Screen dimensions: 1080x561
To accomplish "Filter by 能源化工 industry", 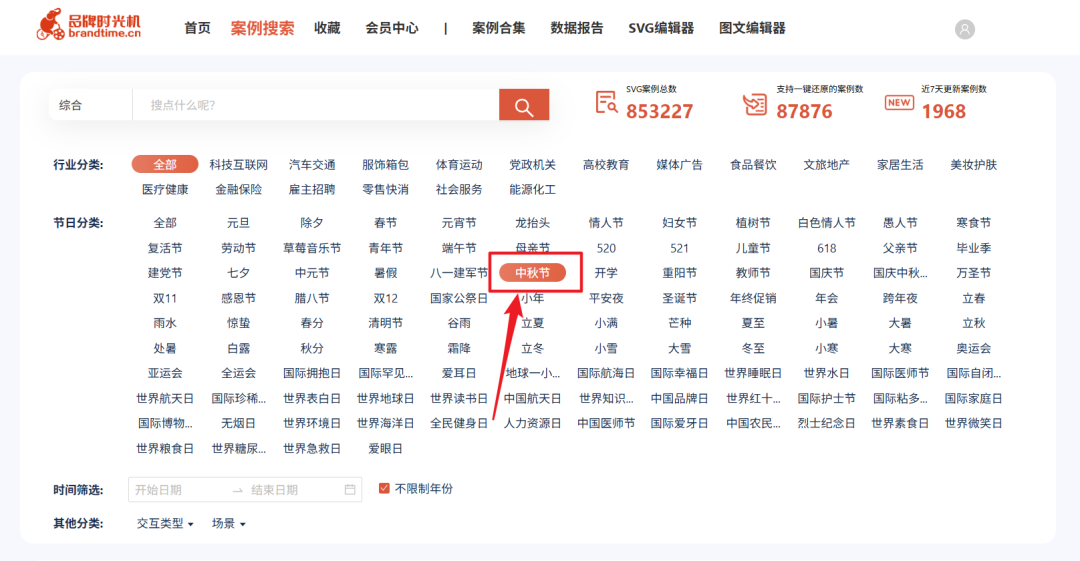I will tap(532, 190).
